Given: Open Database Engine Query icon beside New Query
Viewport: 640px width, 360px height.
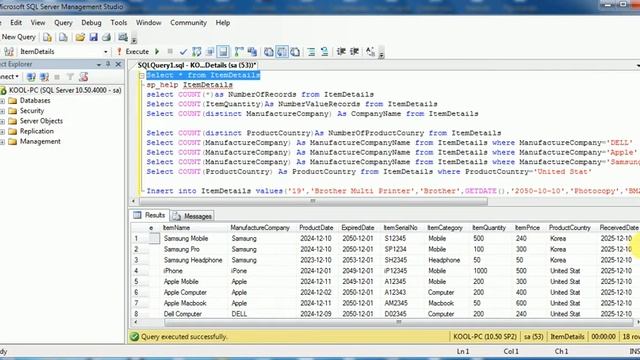Looking at the screenshot, I should point(47,38).
